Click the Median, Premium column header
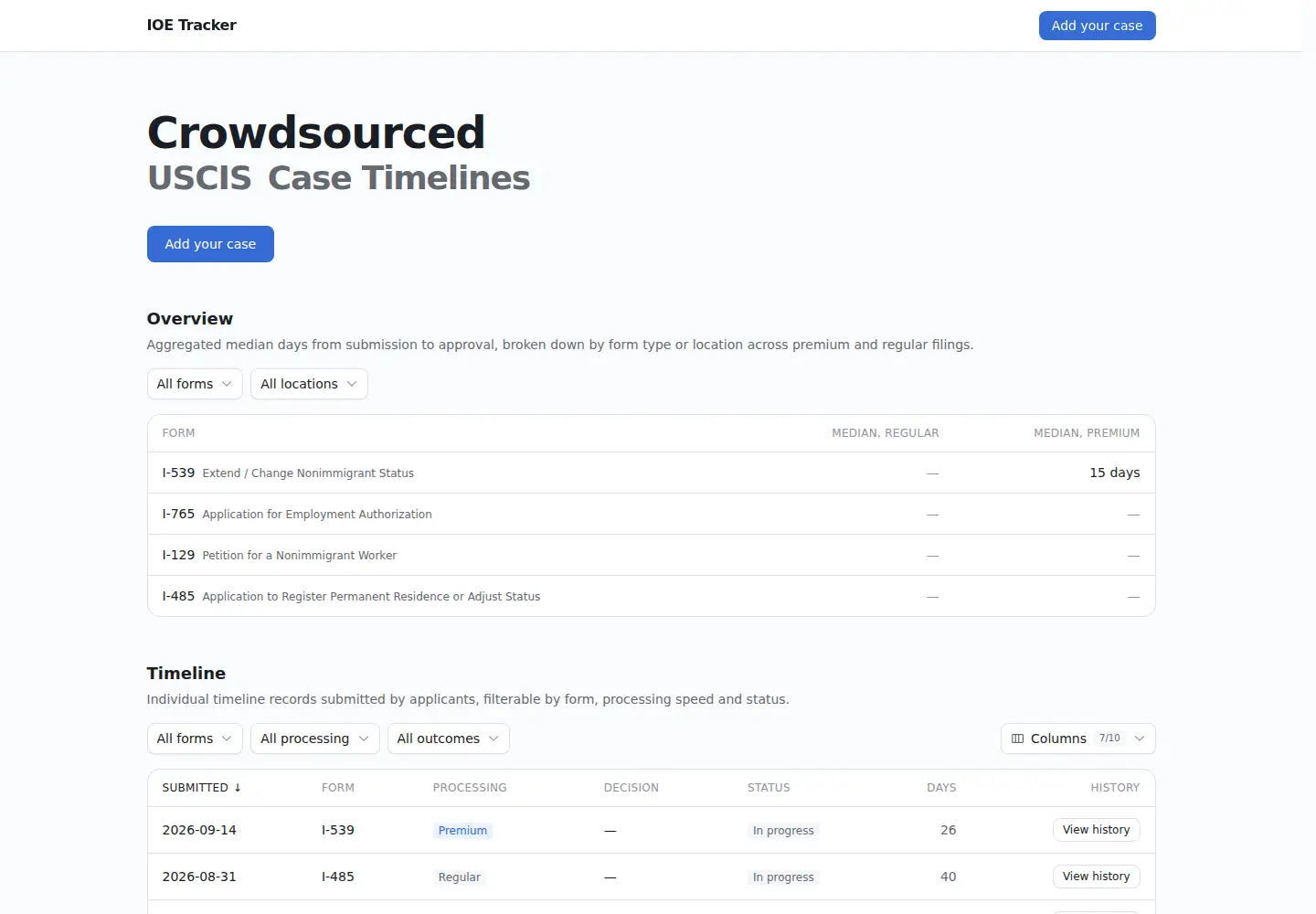The image size is (1316, 914). pyautogui.click(x=1087, y=433)
